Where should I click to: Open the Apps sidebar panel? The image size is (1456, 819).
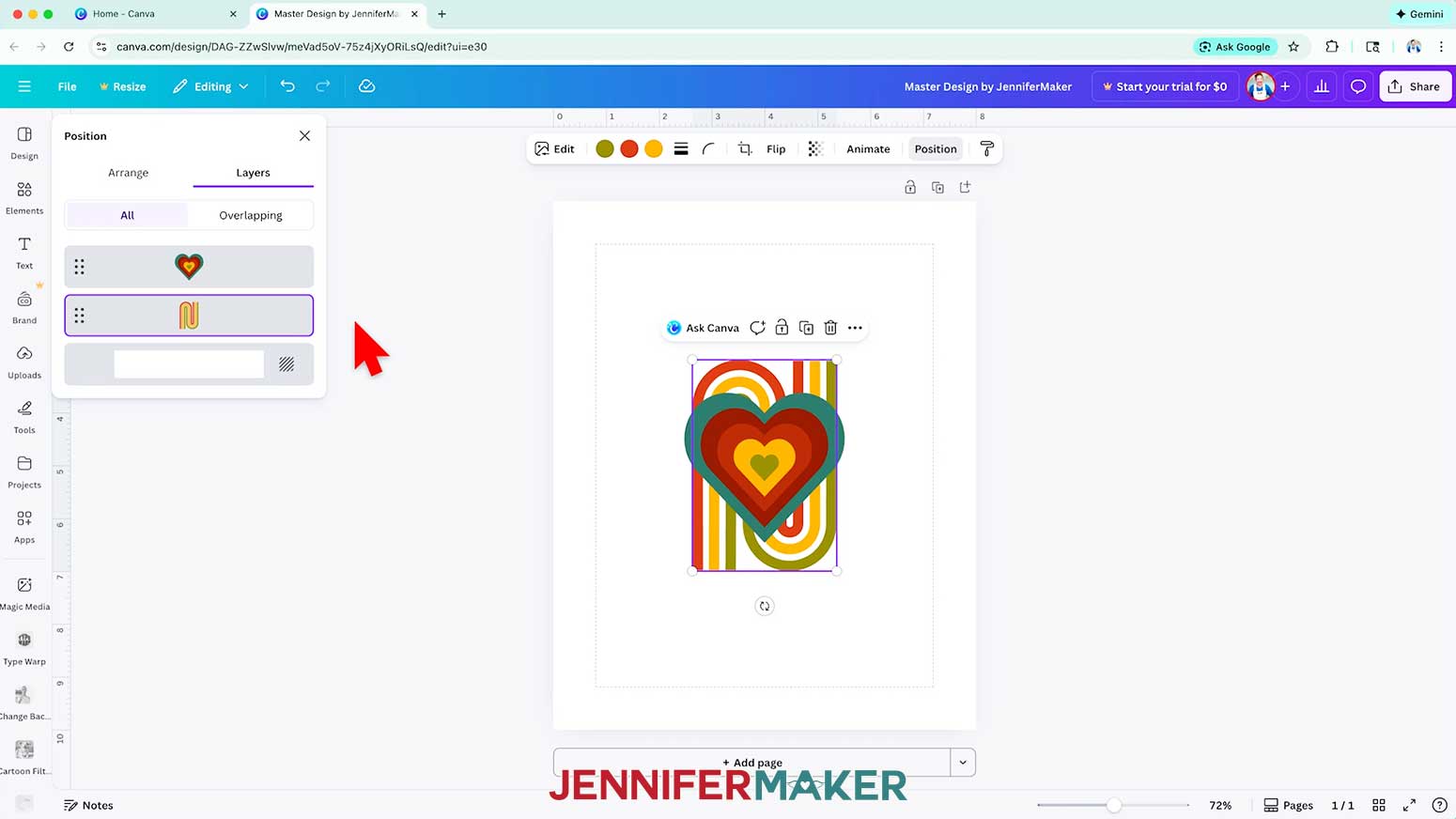(x=24, y=526)
